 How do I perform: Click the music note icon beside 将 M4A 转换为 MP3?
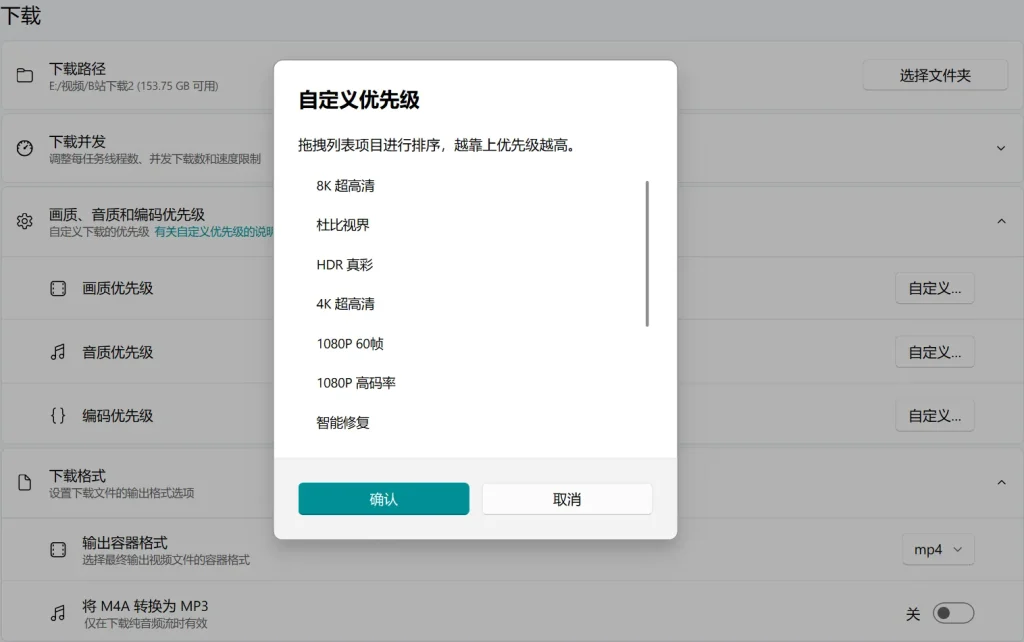pos(58,613)
